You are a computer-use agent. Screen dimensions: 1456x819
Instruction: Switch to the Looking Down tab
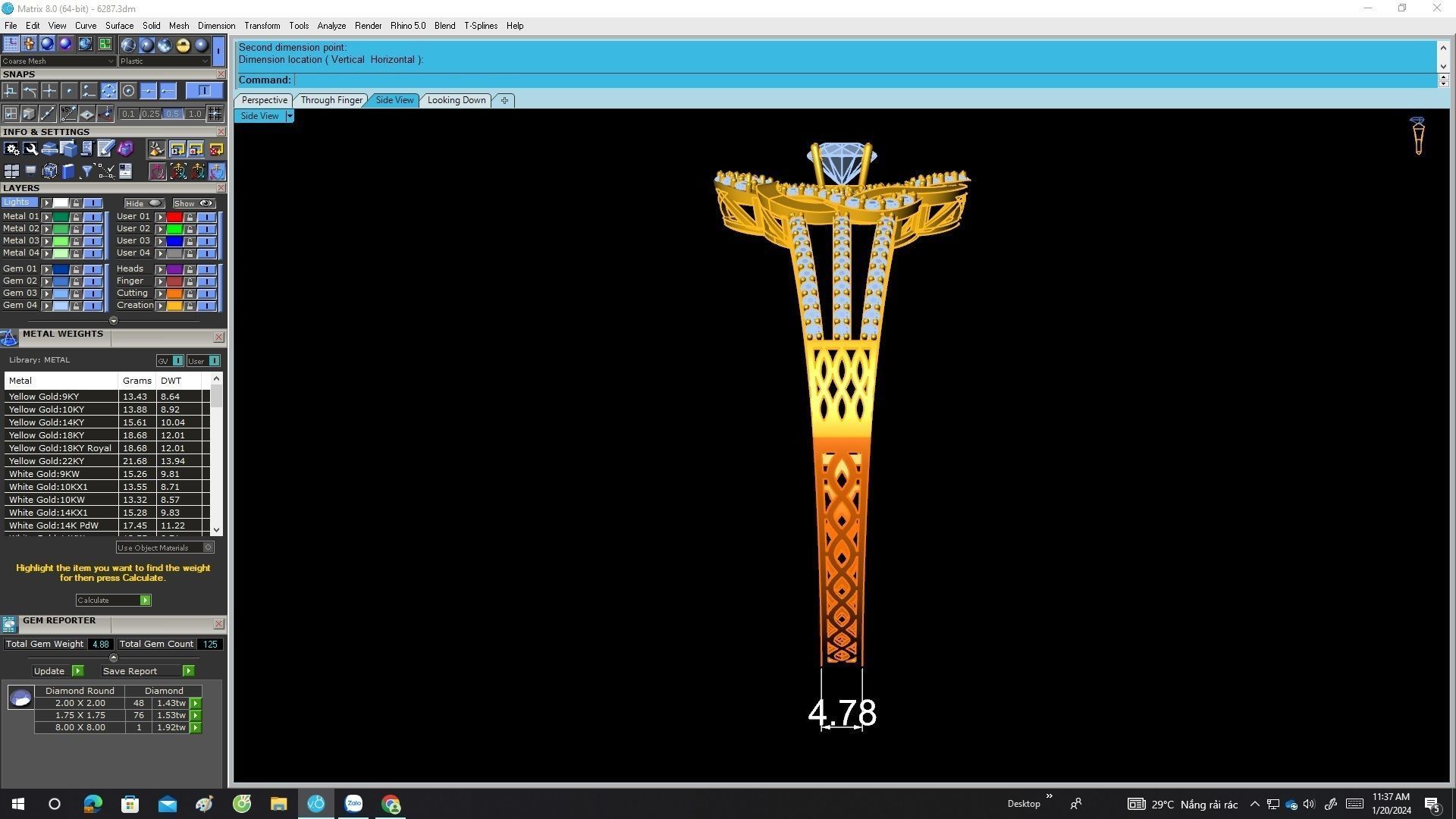(456, 100)
